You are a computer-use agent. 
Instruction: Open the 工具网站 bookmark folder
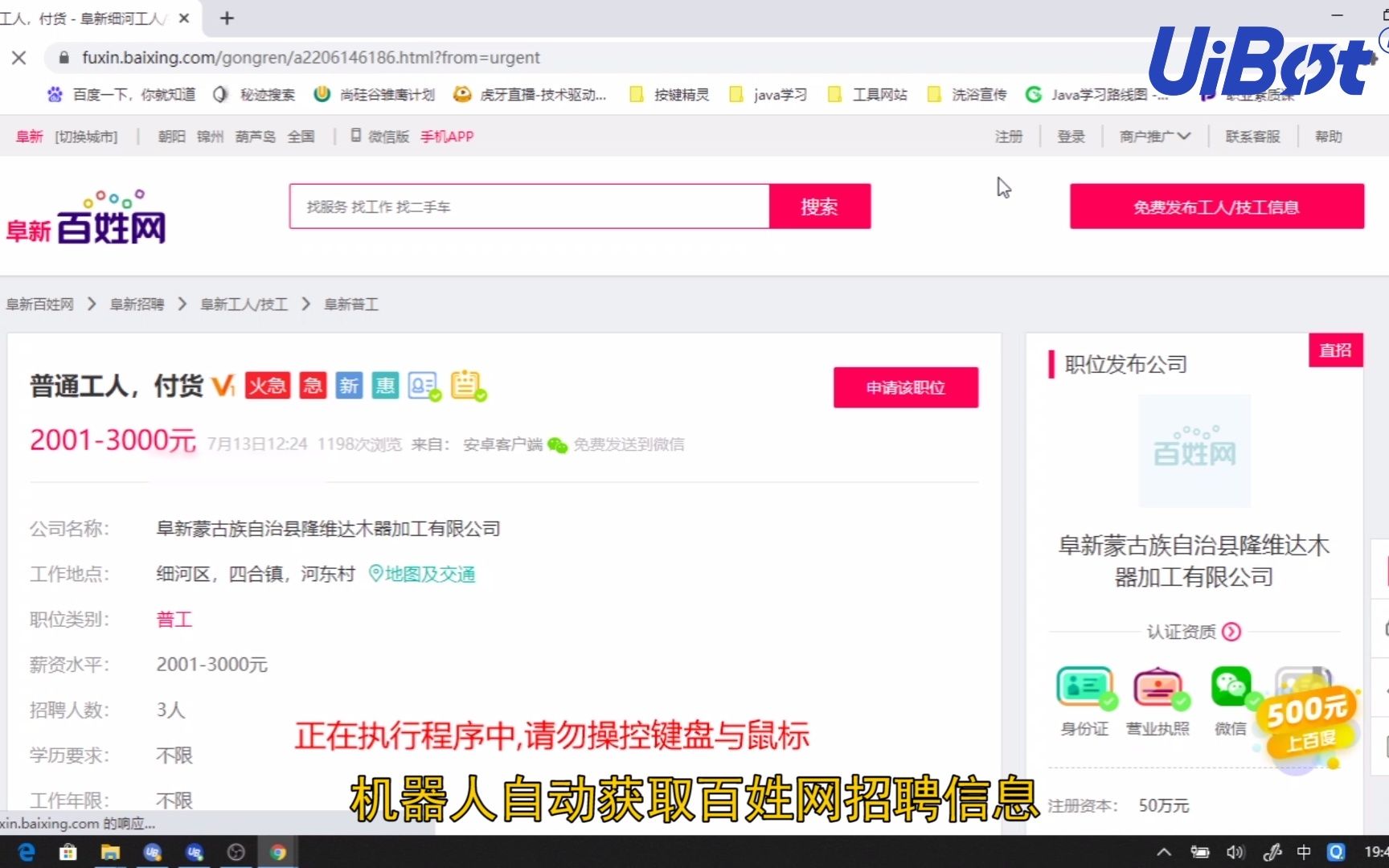[868, 95]
